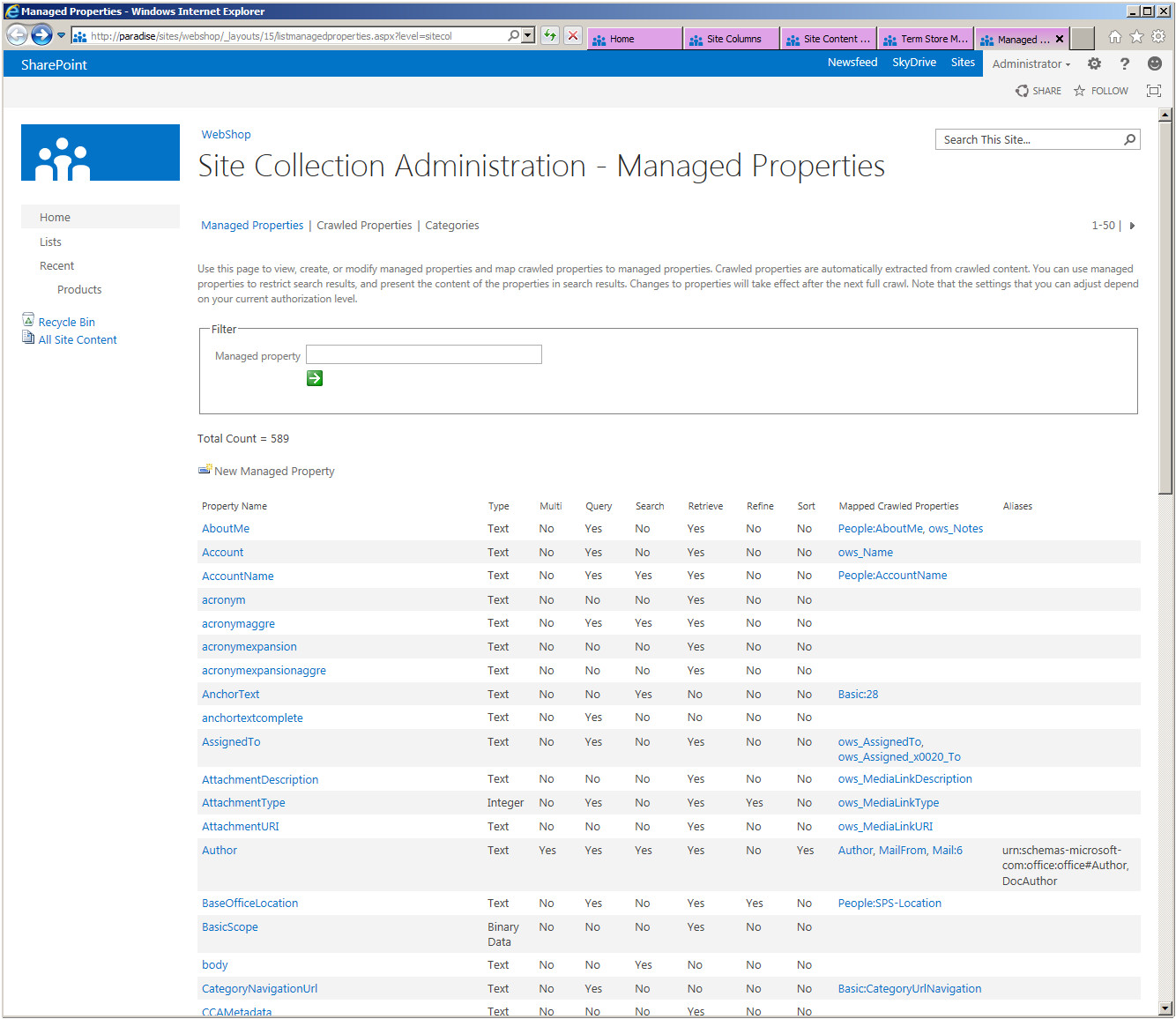Click the SharePoint help question mark icon

tap(1124, 63)
